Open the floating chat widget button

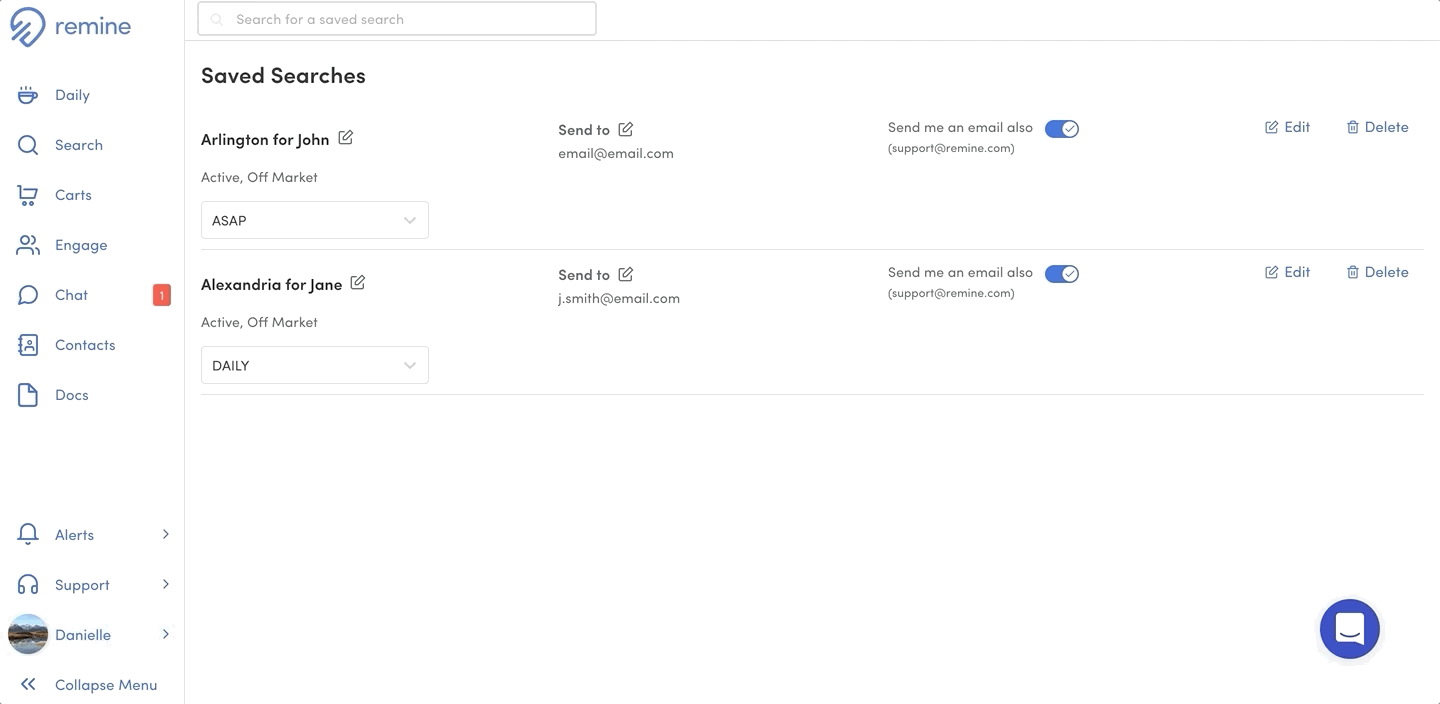coord(1350,629)
